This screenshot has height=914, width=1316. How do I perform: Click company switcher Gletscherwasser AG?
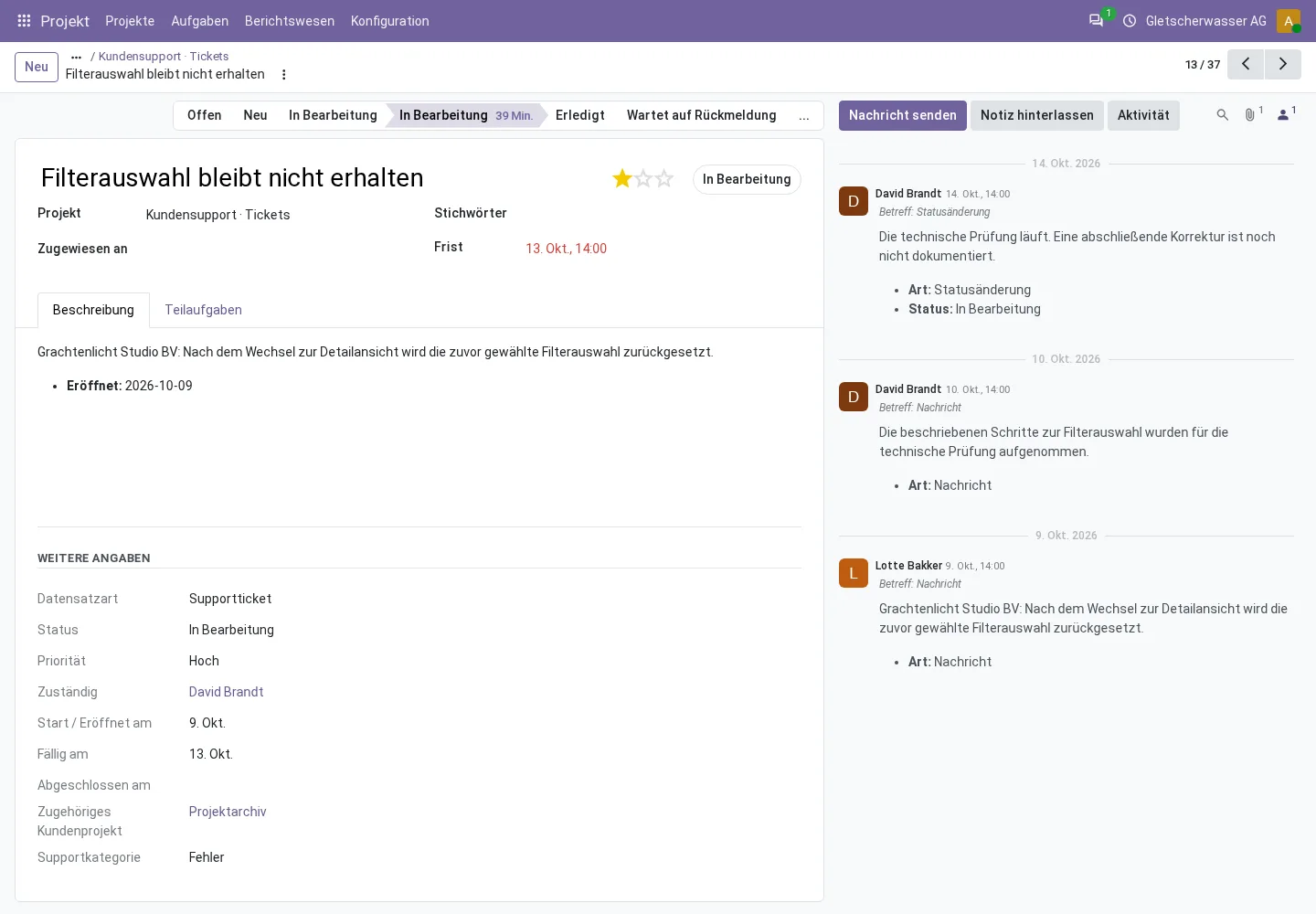(1206, 21)
